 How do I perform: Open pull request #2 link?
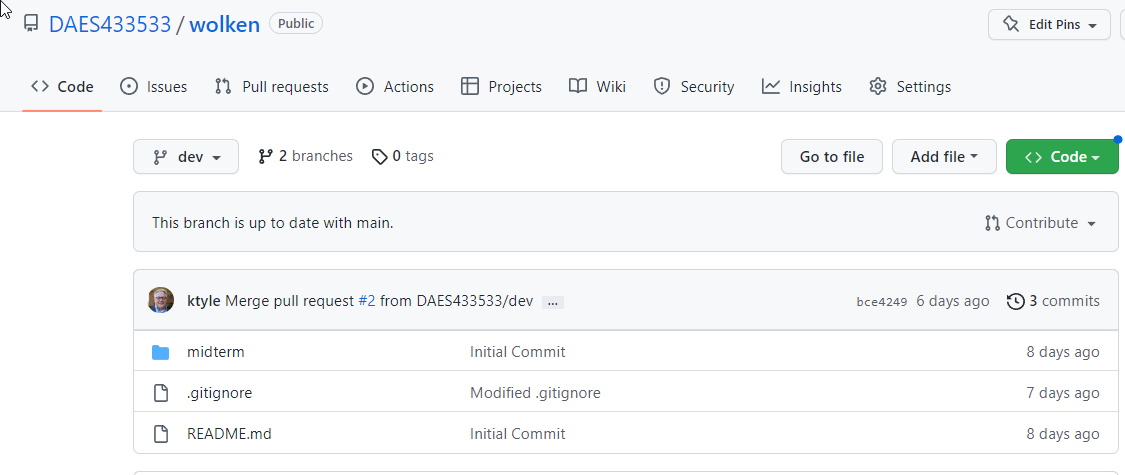367,301
